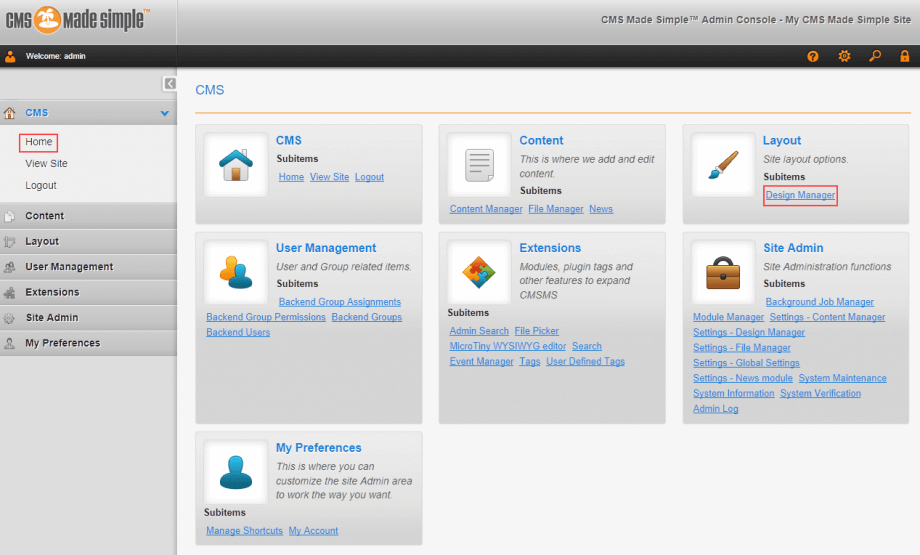Open the Backend Users link
The width and height of the screenshot is (920, 555).
pos(238,333)
